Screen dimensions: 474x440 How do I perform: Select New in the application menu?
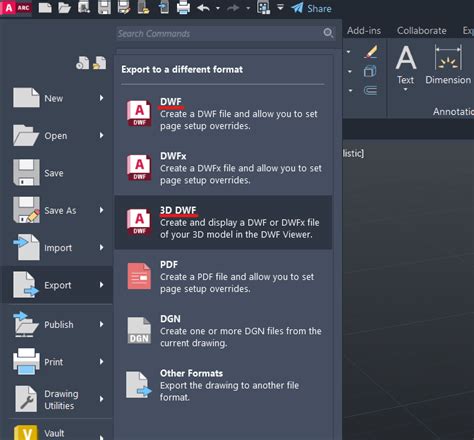tap(58, 98)
